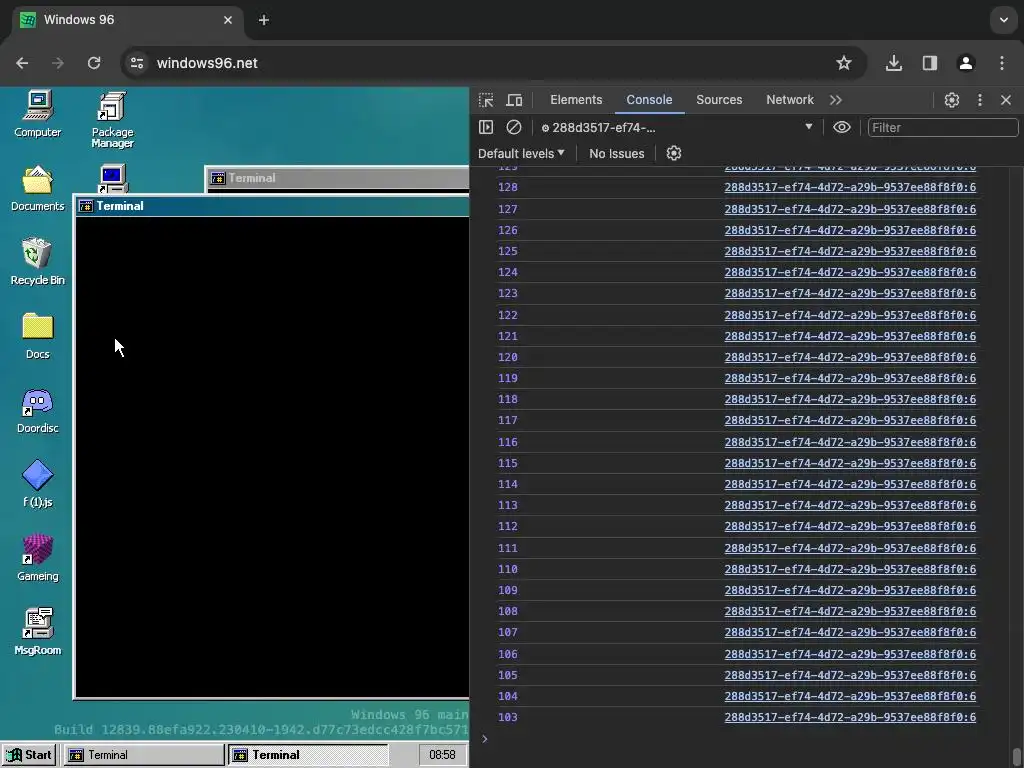Open the Docs folder icon
The width and height of the screenshot is (1024, 768).
(37, 336)
